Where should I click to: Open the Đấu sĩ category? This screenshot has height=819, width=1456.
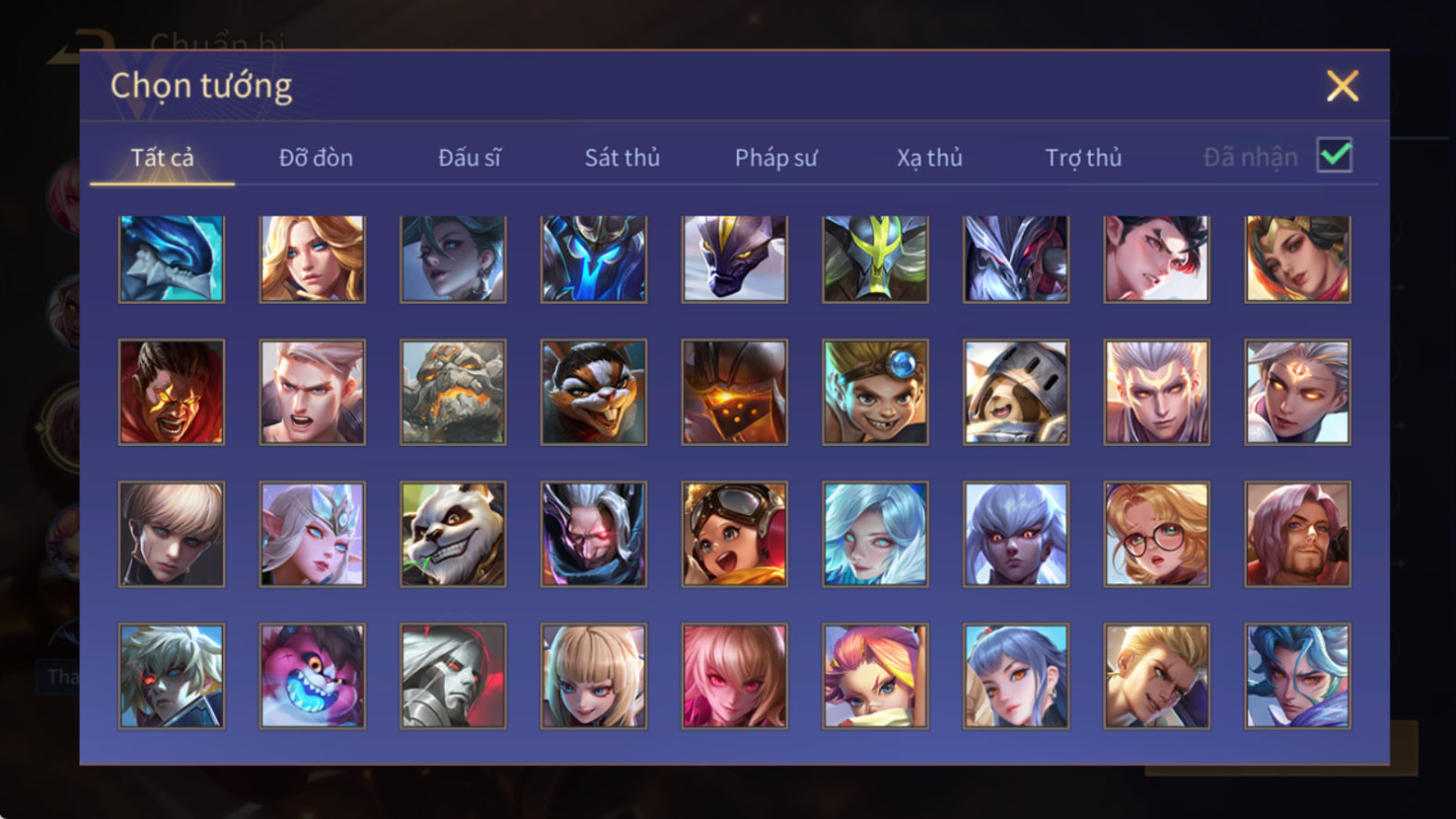pos(469,158)
